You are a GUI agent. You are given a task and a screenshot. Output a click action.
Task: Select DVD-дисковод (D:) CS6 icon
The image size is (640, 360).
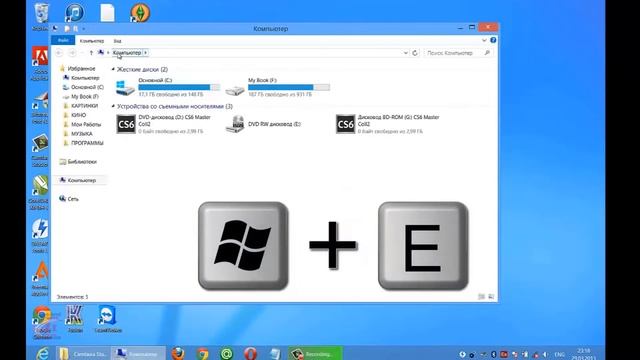tap(126, 124)
